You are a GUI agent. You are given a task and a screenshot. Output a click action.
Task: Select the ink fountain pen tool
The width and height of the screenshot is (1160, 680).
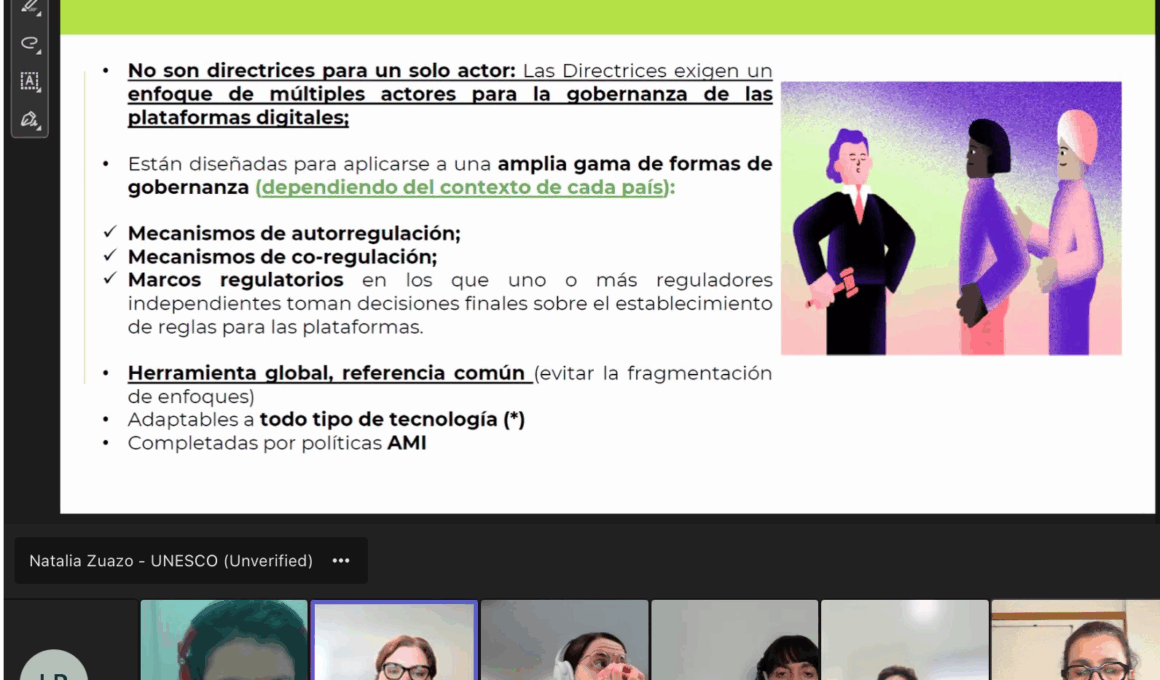[x=29, y=119]
